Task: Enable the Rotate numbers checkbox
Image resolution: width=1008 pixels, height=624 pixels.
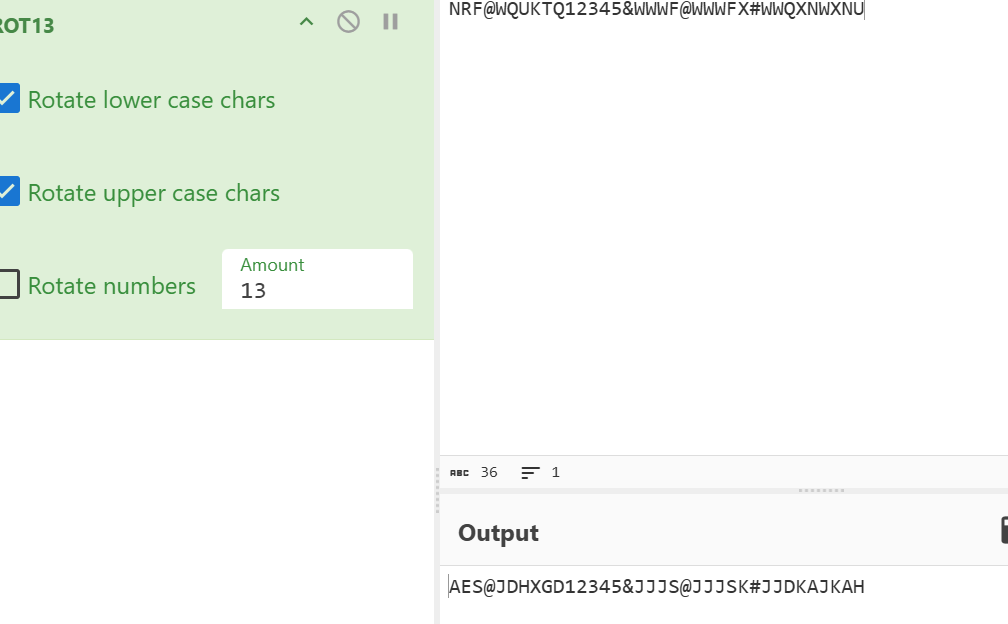Action: point(9,285)
